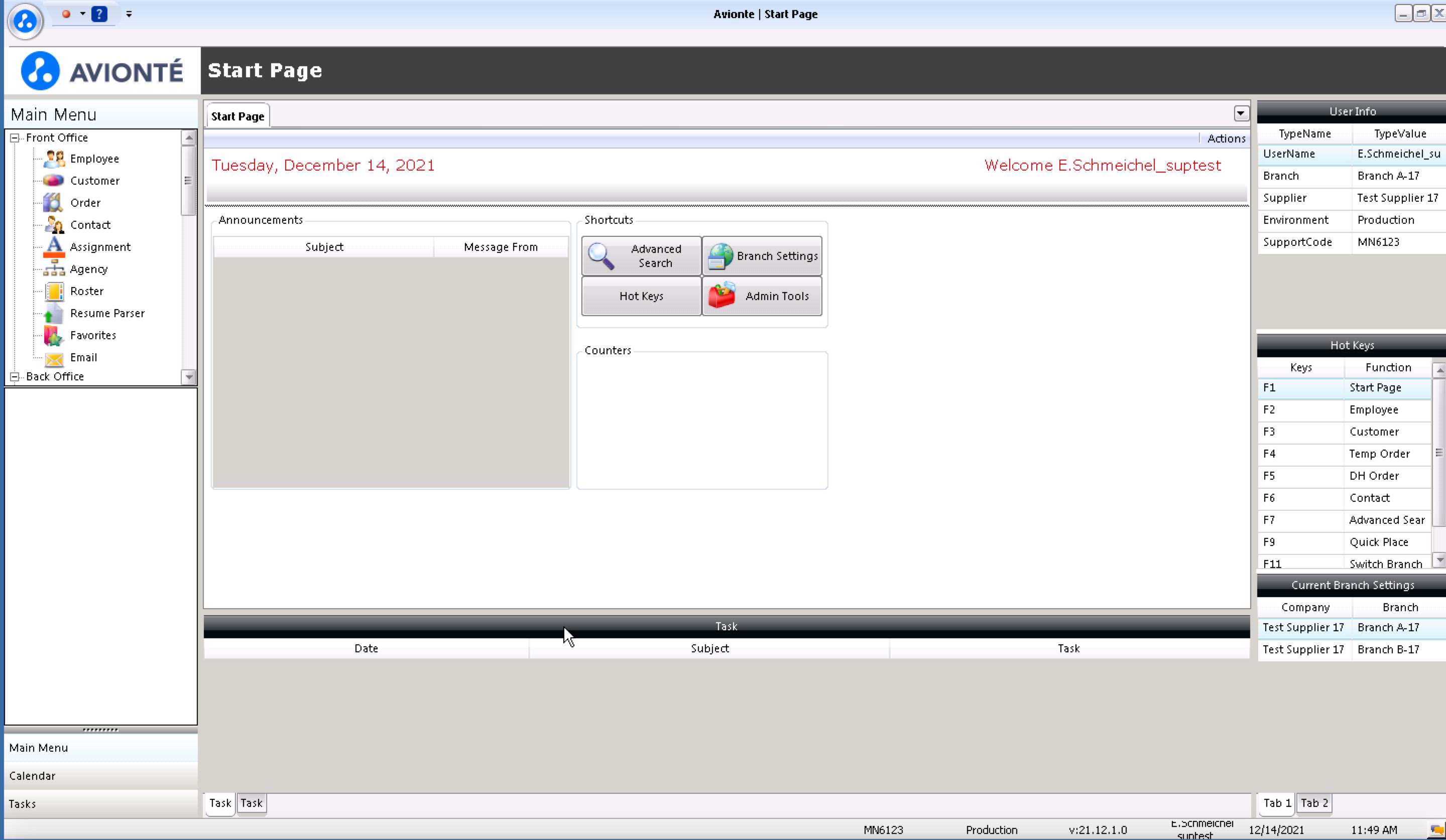The height and width of the screenshot is (840, 1446).
Task: Open the Employee icon in Main Menu
Action: (54, 158)
